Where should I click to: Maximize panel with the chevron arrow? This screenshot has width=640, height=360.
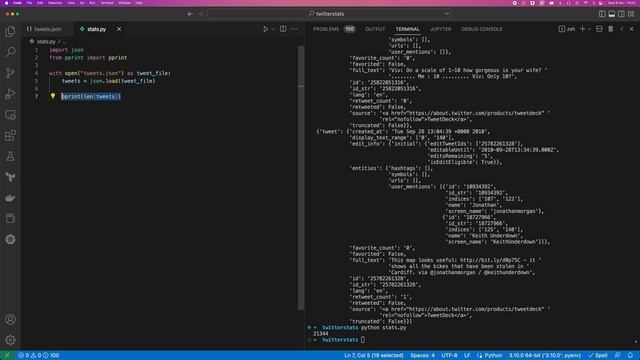(622, 29)
